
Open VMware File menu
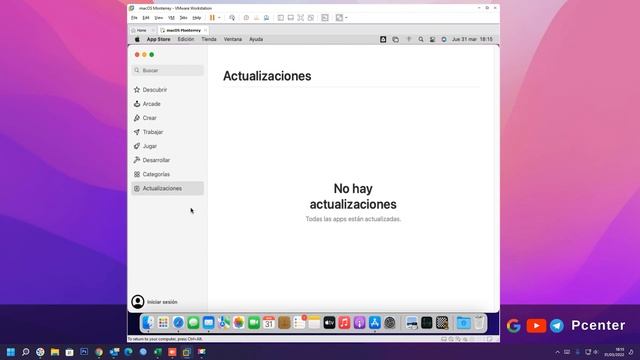pyautogui.click(x=134, y=18)
